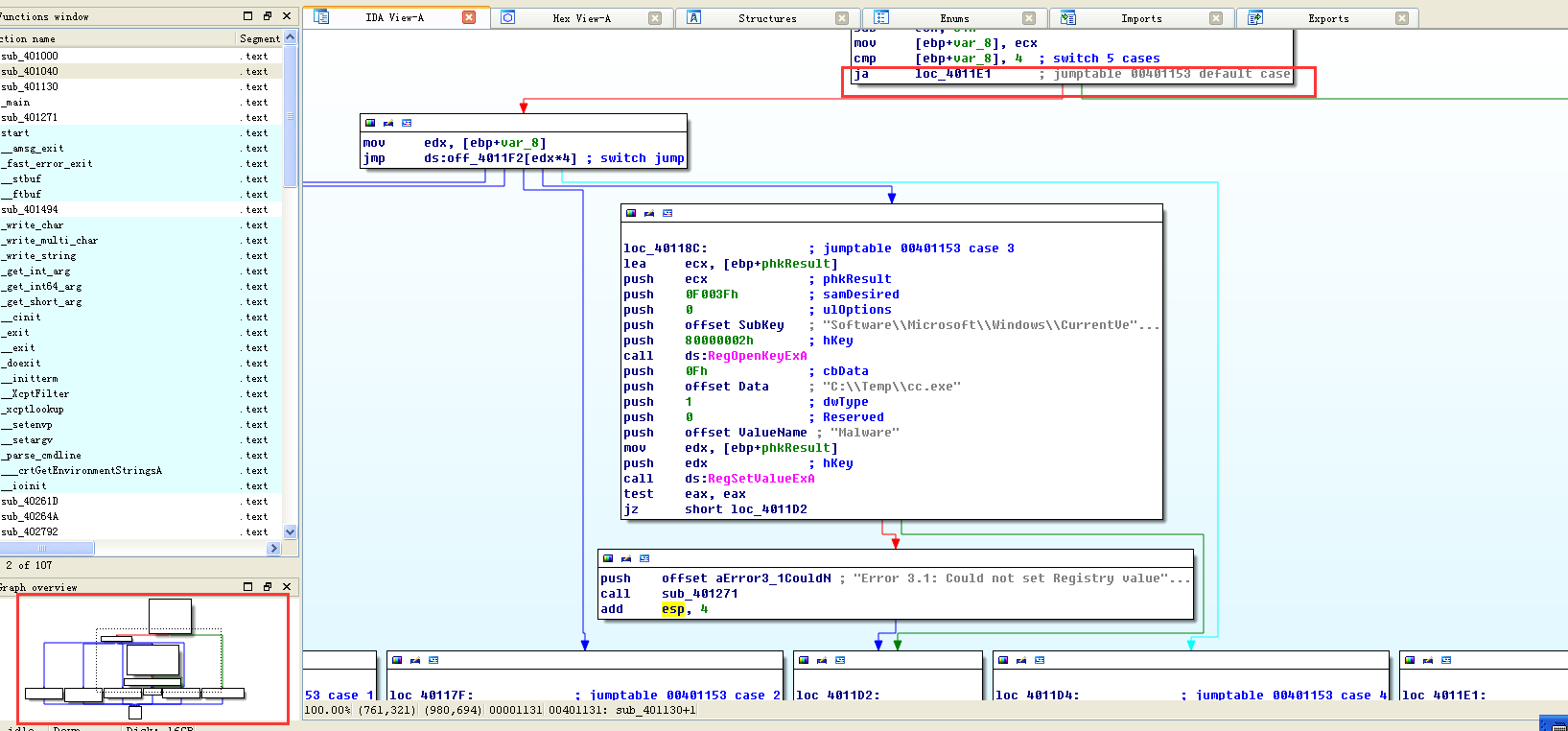Screen dimensions: 1568x731
Task: Select the IDA View-A tab
Action: coord(394,18)
